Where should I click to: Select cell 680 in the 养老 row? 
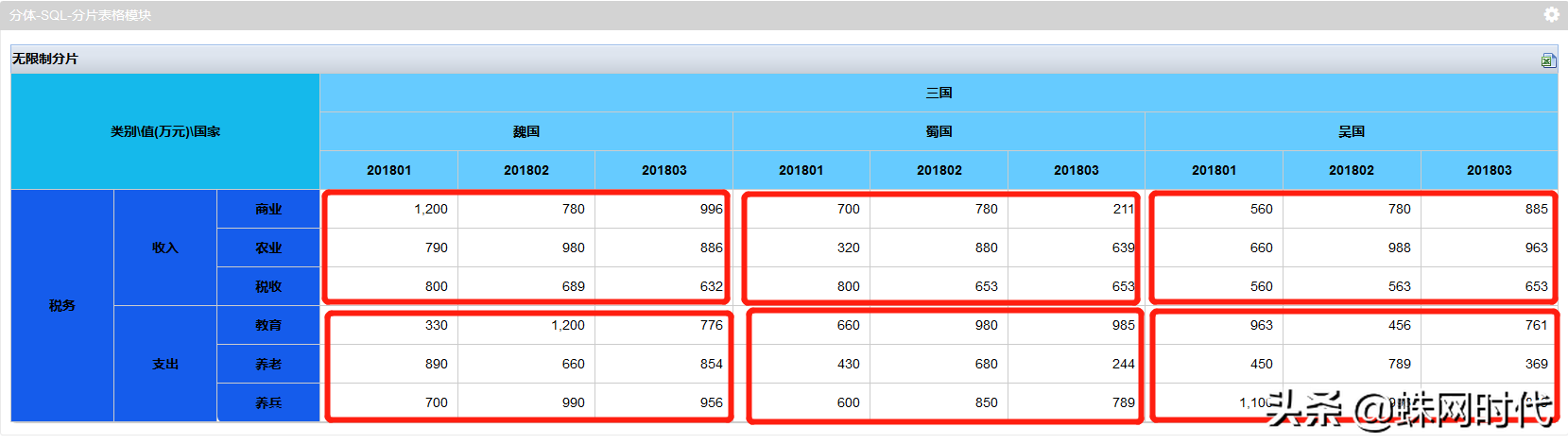939,364
